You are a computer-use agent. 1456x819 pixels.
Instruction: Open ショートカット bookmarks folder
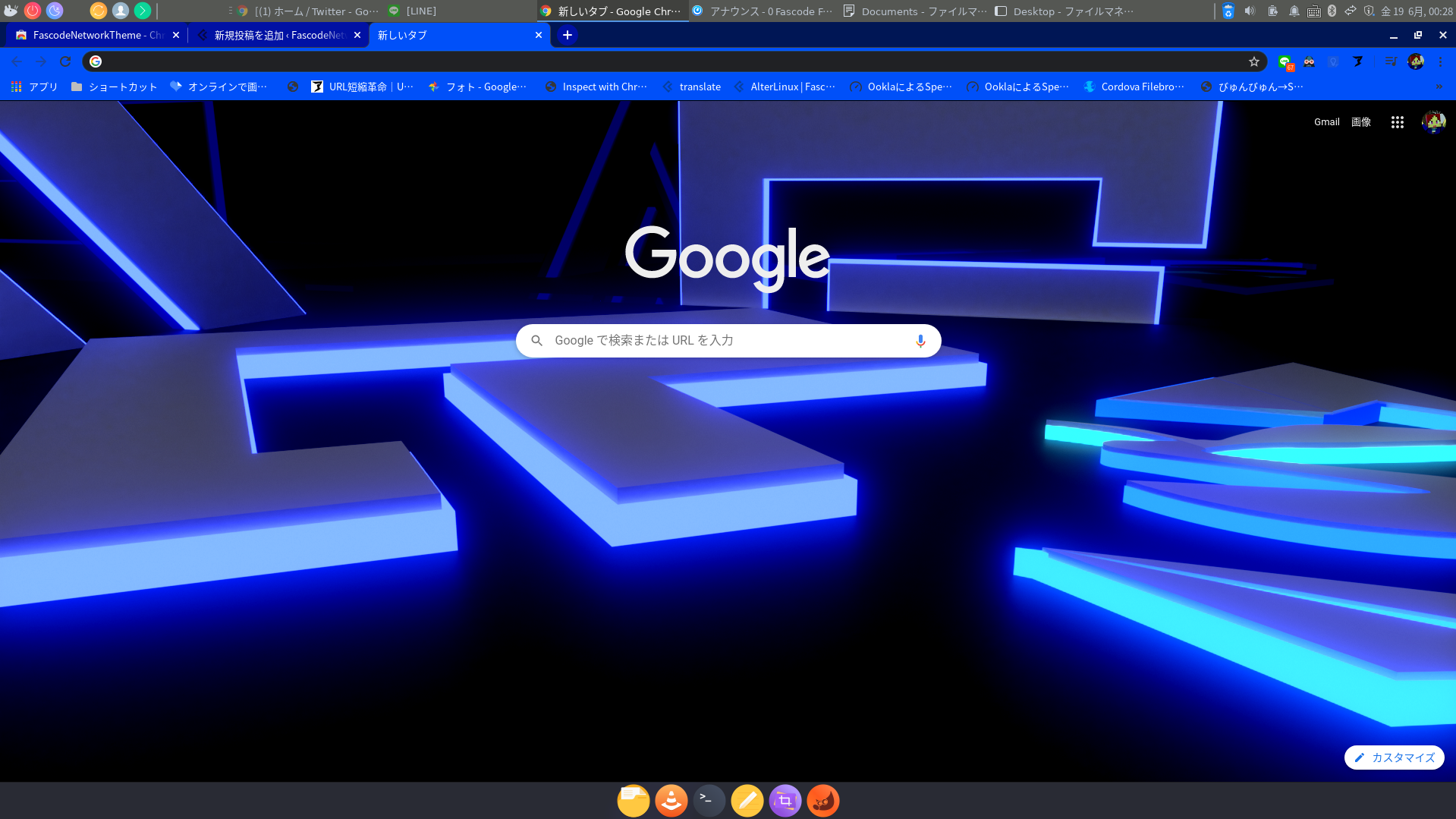click(114, 87)
